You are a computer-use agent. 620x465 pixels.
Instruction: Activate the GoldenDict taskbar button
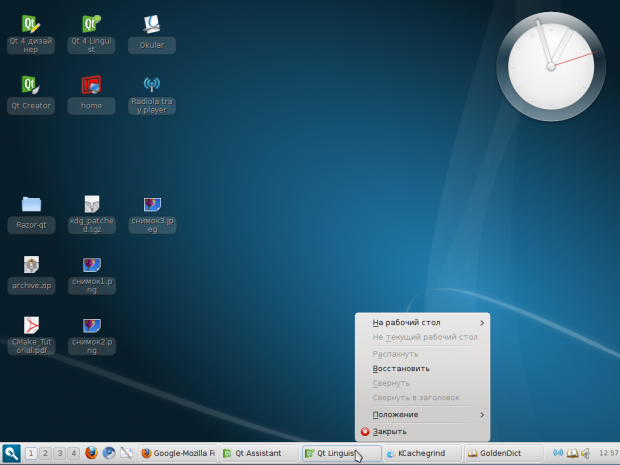point(504,453)
